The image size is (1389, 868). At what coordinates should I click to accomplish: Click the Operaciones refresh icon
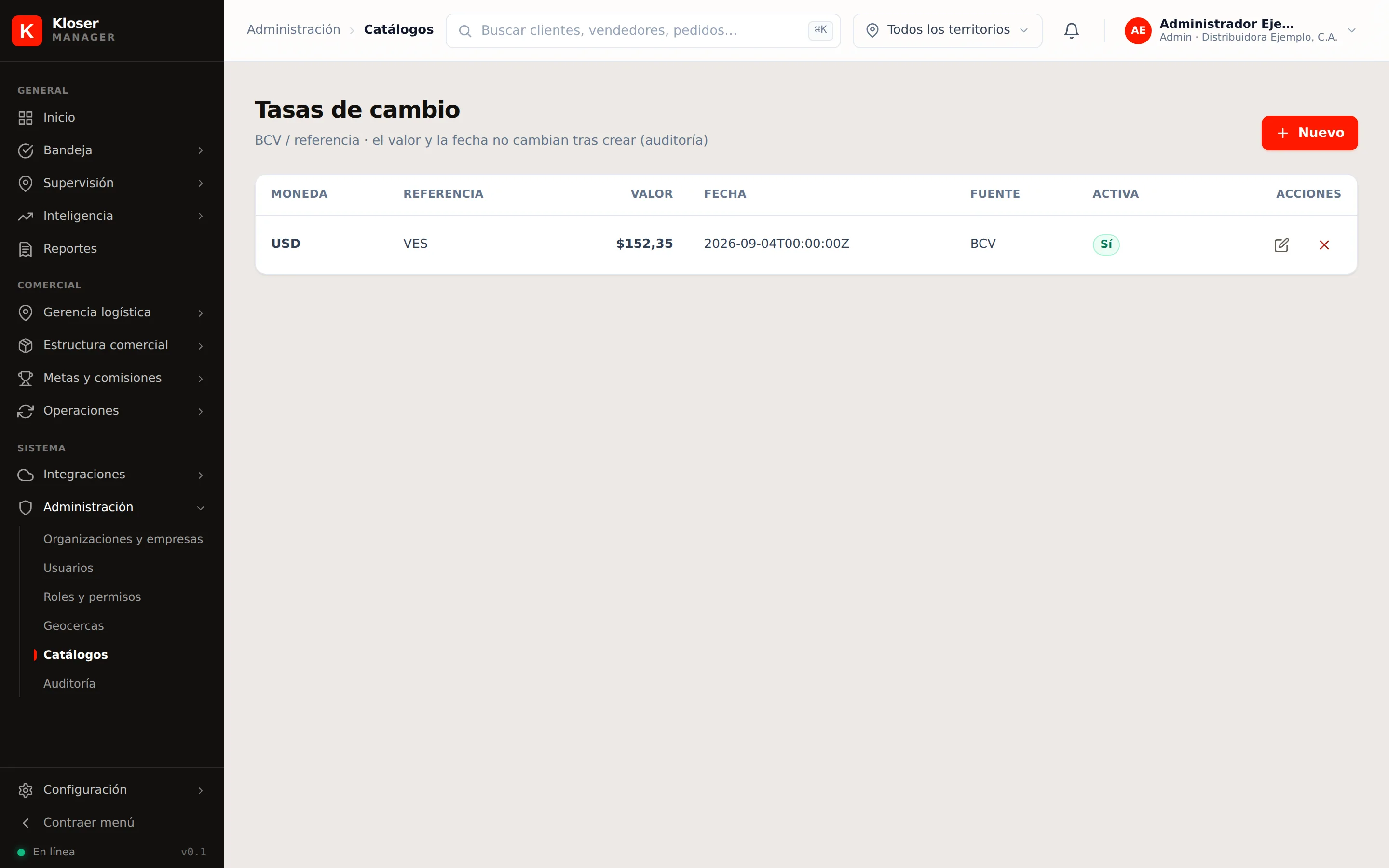tap(25, 411)
